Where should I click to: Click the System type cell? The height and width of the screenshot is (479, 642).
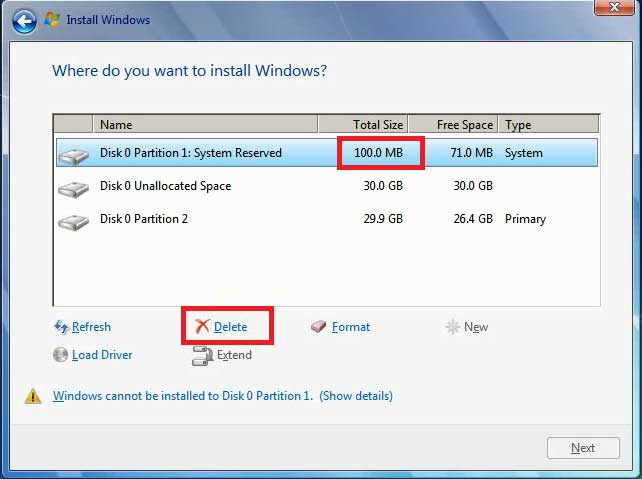click(524, 153)
